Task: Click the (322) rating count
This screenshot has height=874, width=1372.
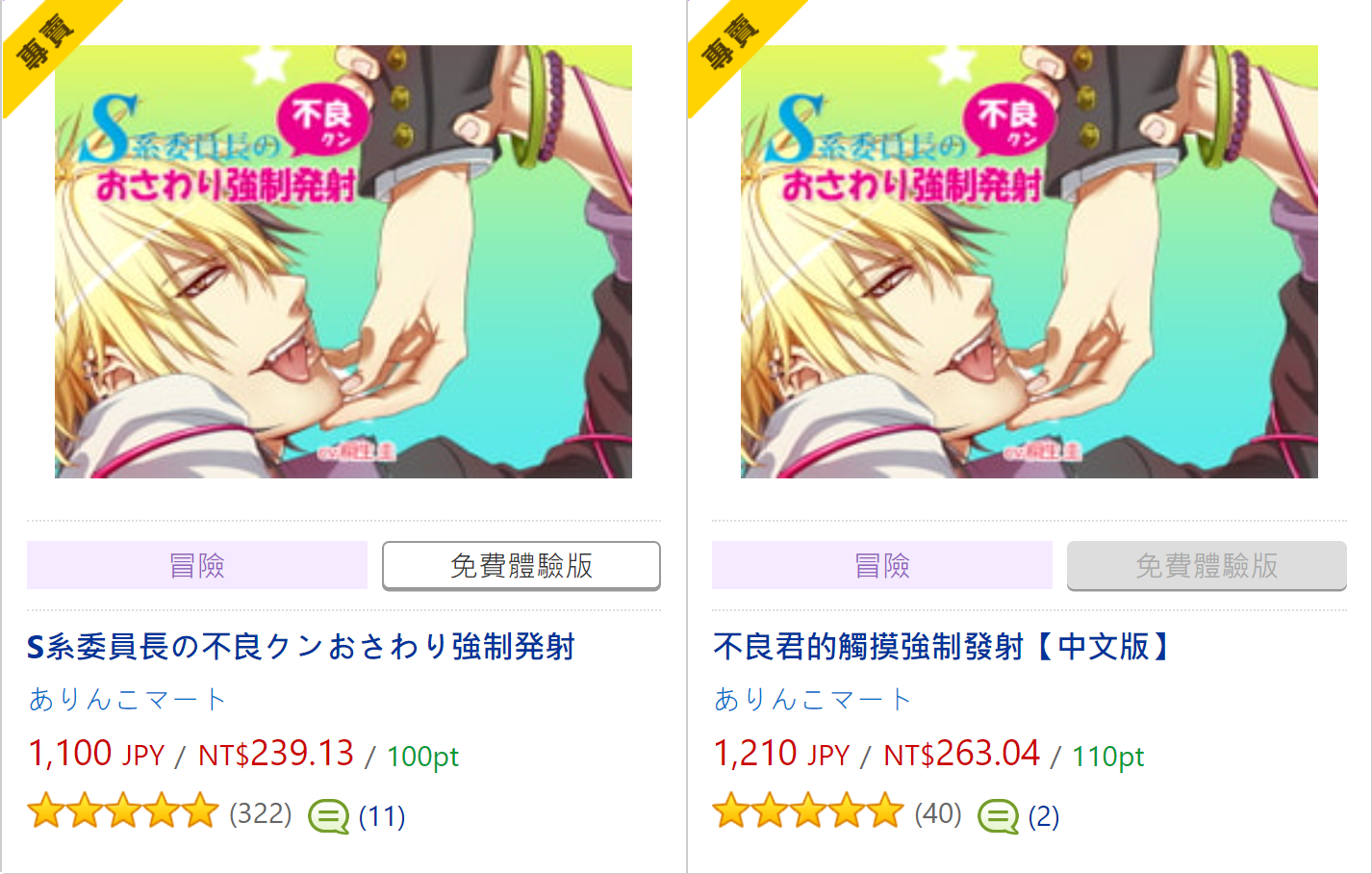Action: [261, 813]
